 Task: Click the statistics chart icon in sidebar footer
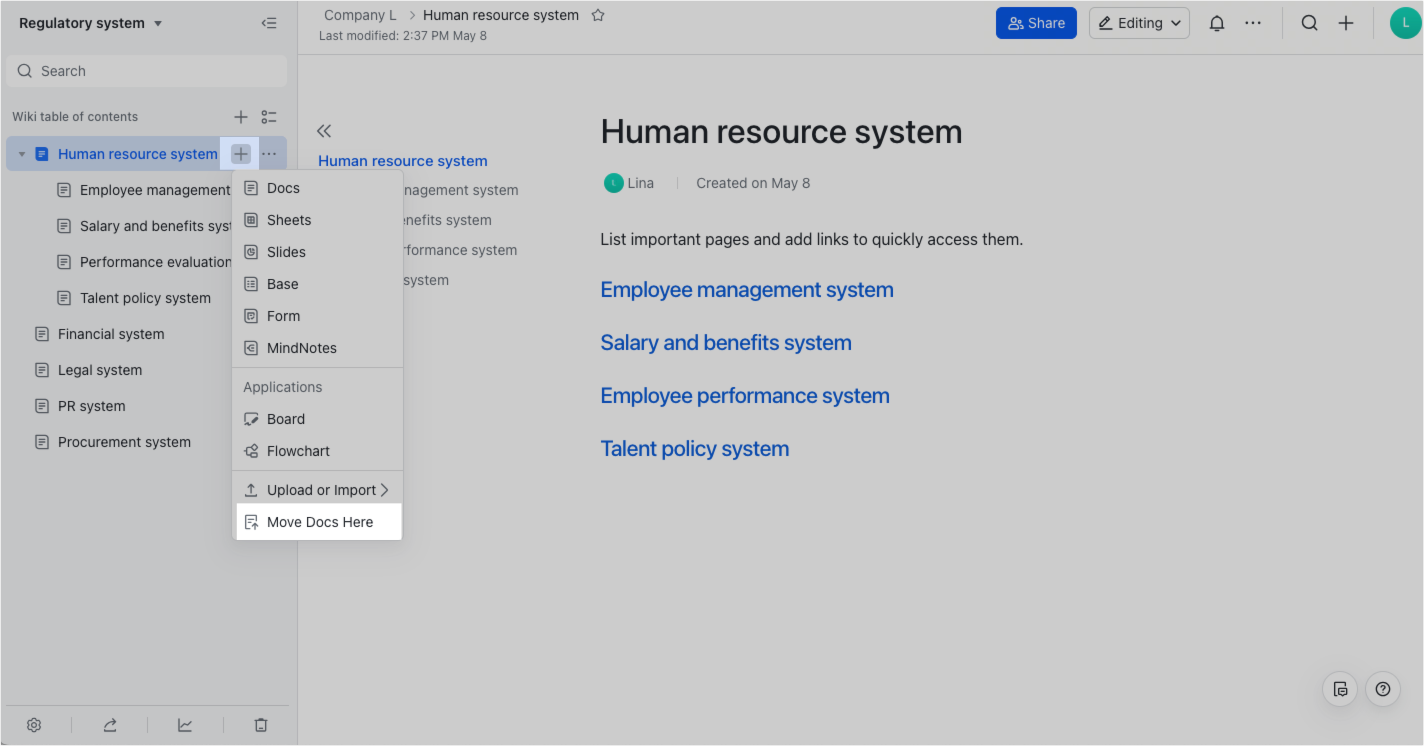(185, 725)
